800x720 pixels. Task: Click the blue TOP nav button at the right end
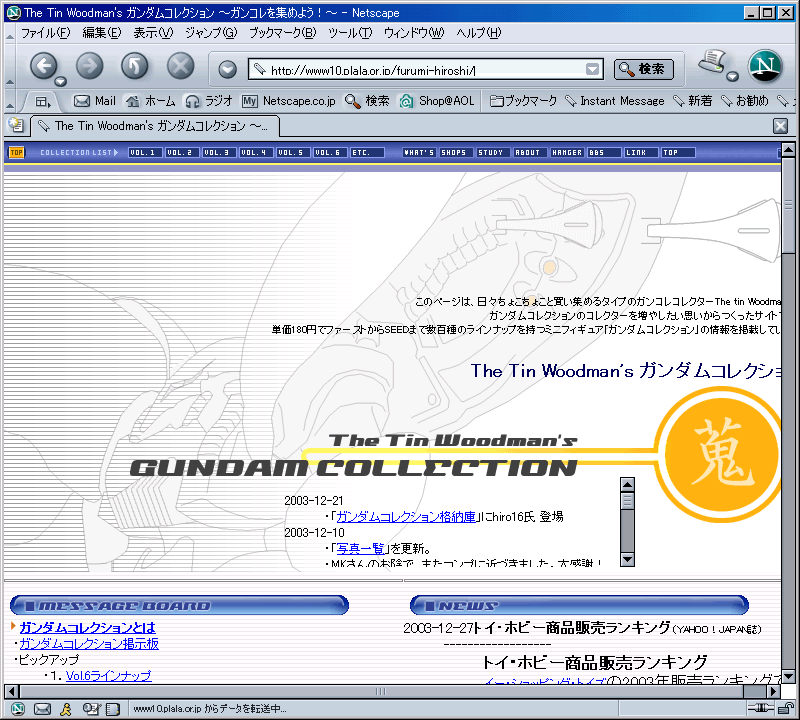(678, 153)
